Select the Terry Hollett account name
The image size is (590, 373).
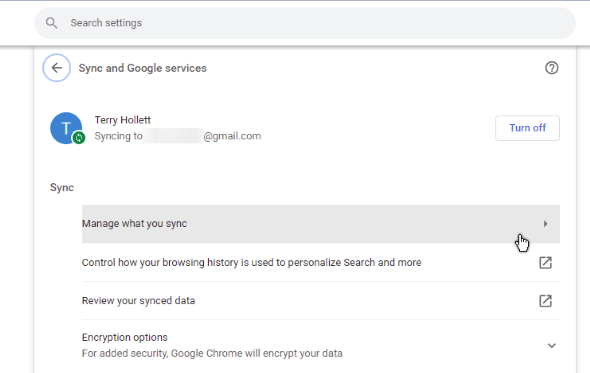123,120
